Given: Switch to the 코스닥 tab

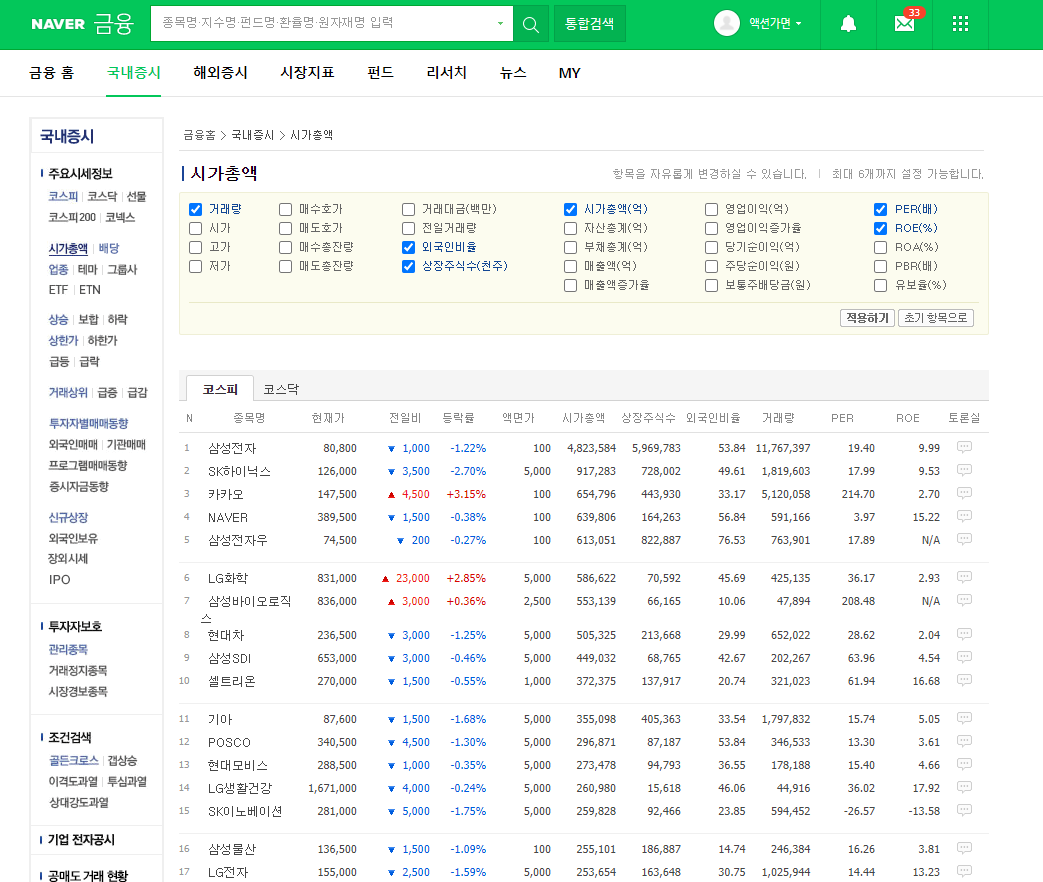Looking at the screenshot, I should click(x=281, y=389).
